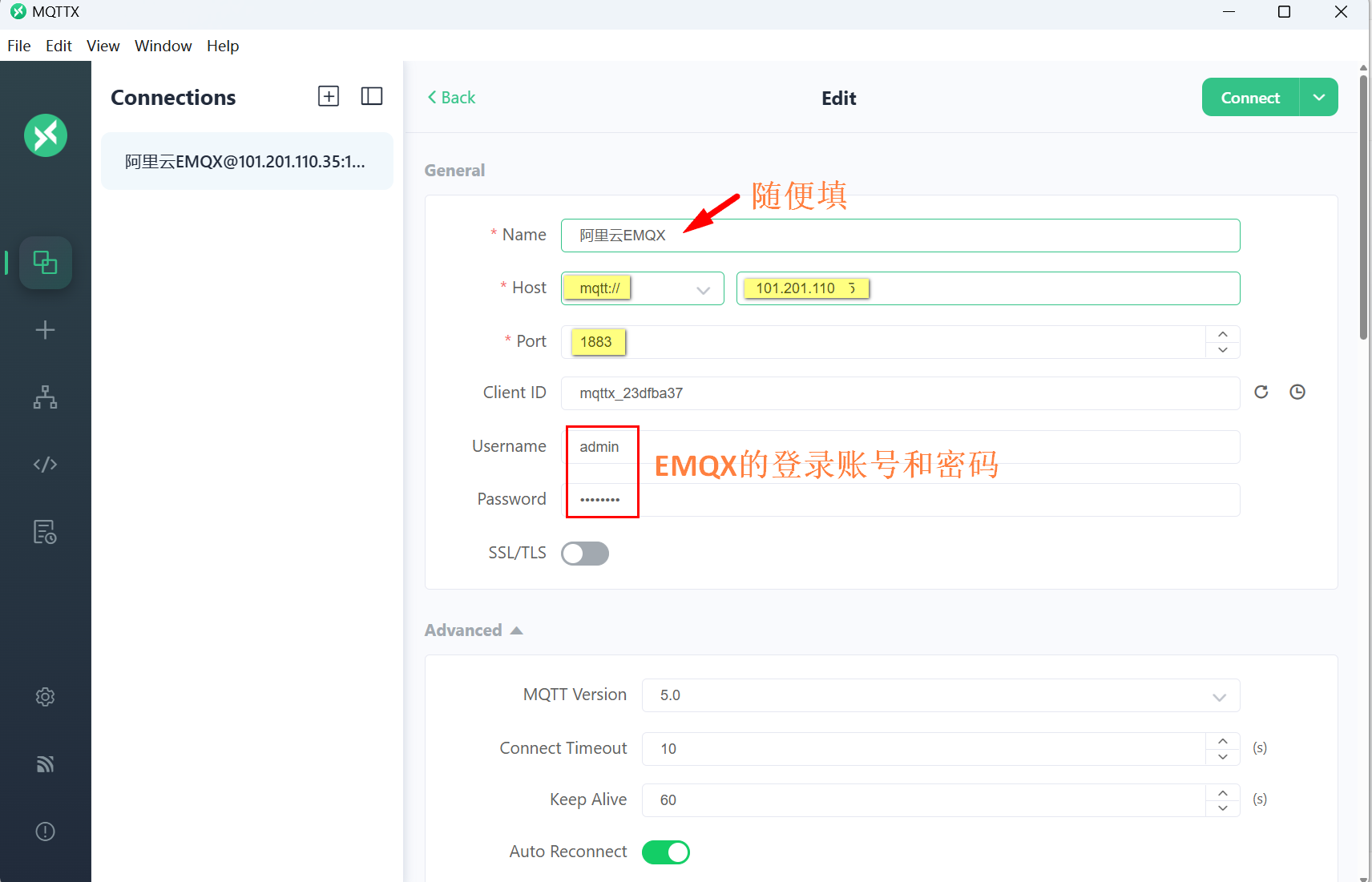Click the clock icon beside Client ID
The image size is (1372, 882).
coord(1297,392)
